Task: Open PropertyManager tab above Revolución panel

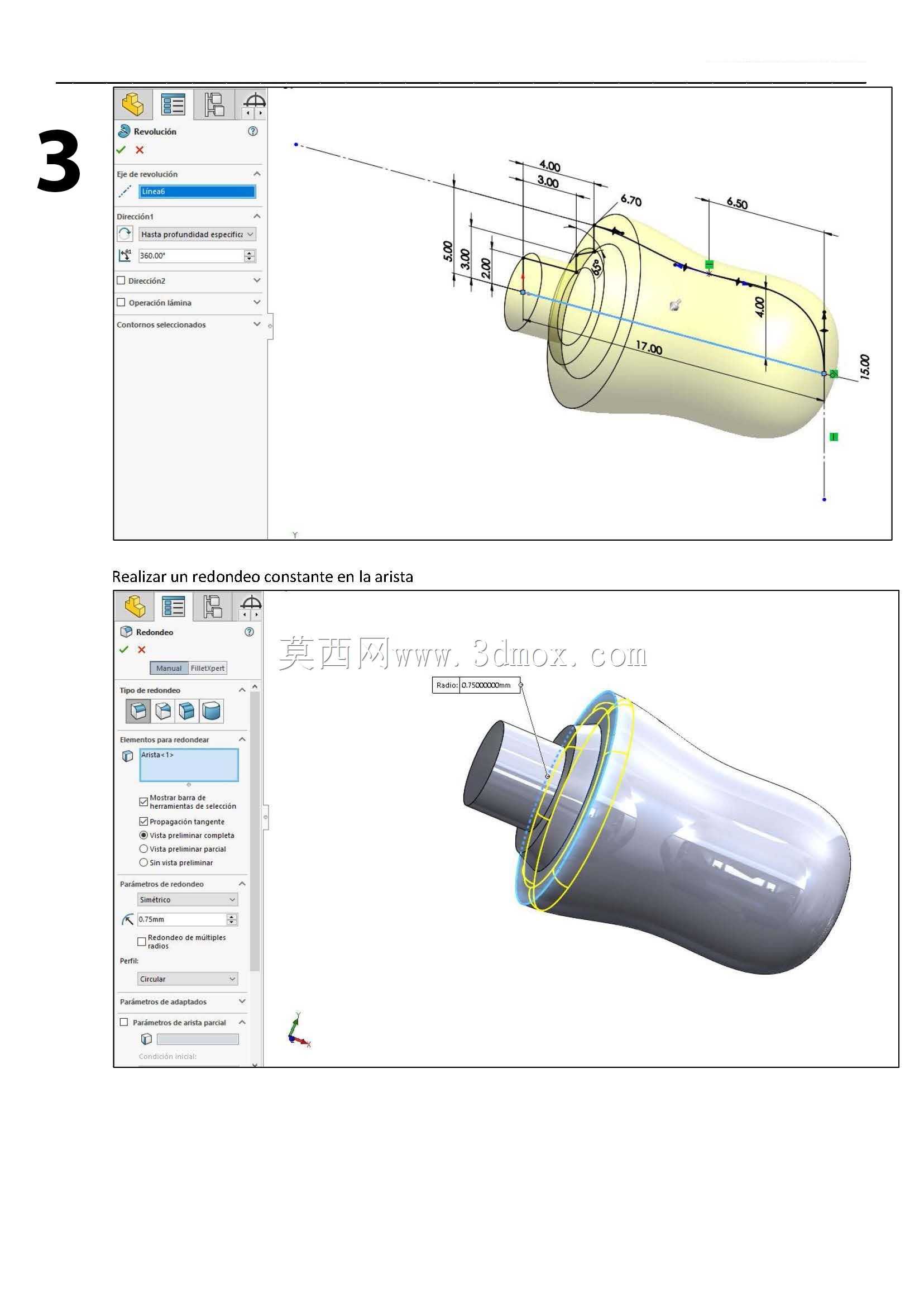Action: (x=173, y=105)
